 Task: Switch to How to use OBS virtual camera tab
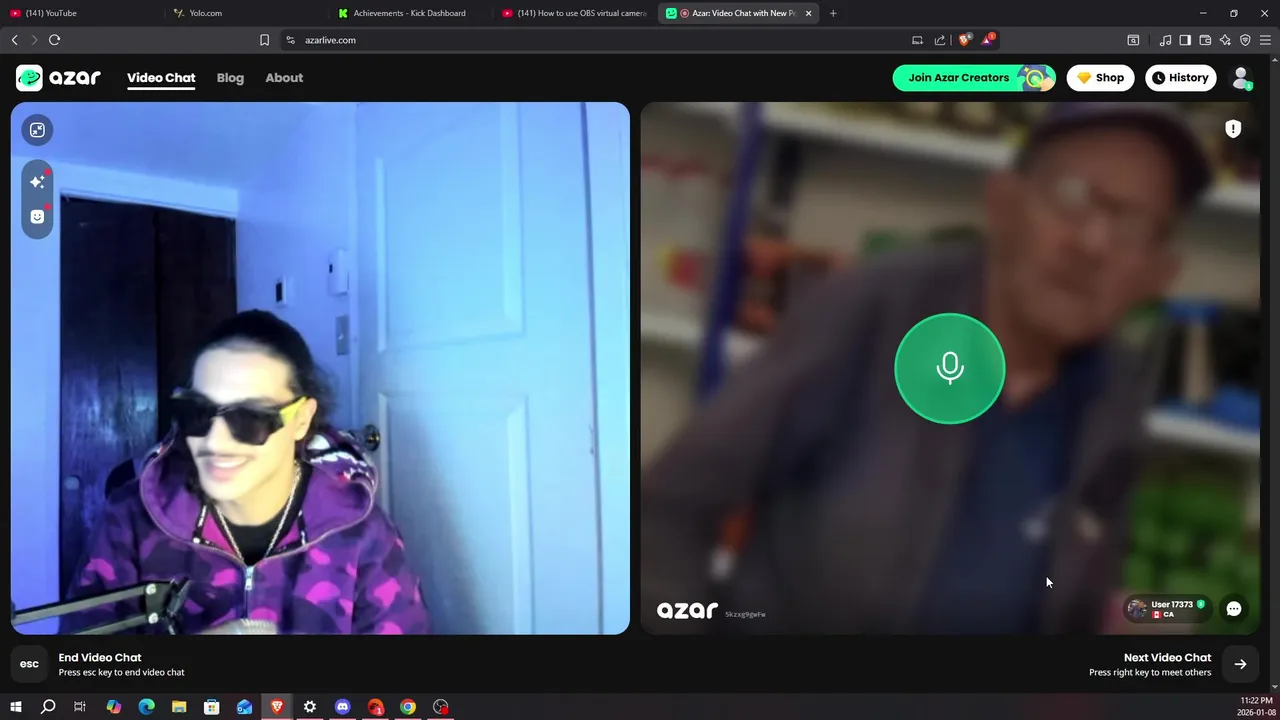pos(575,13)
